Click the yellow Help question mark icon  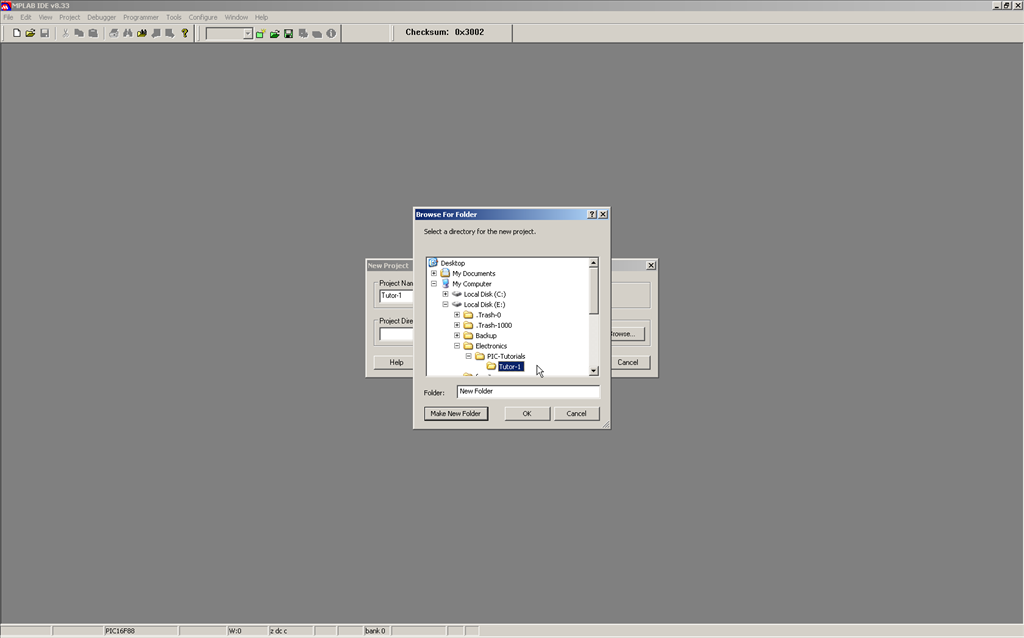pos(185,33)
